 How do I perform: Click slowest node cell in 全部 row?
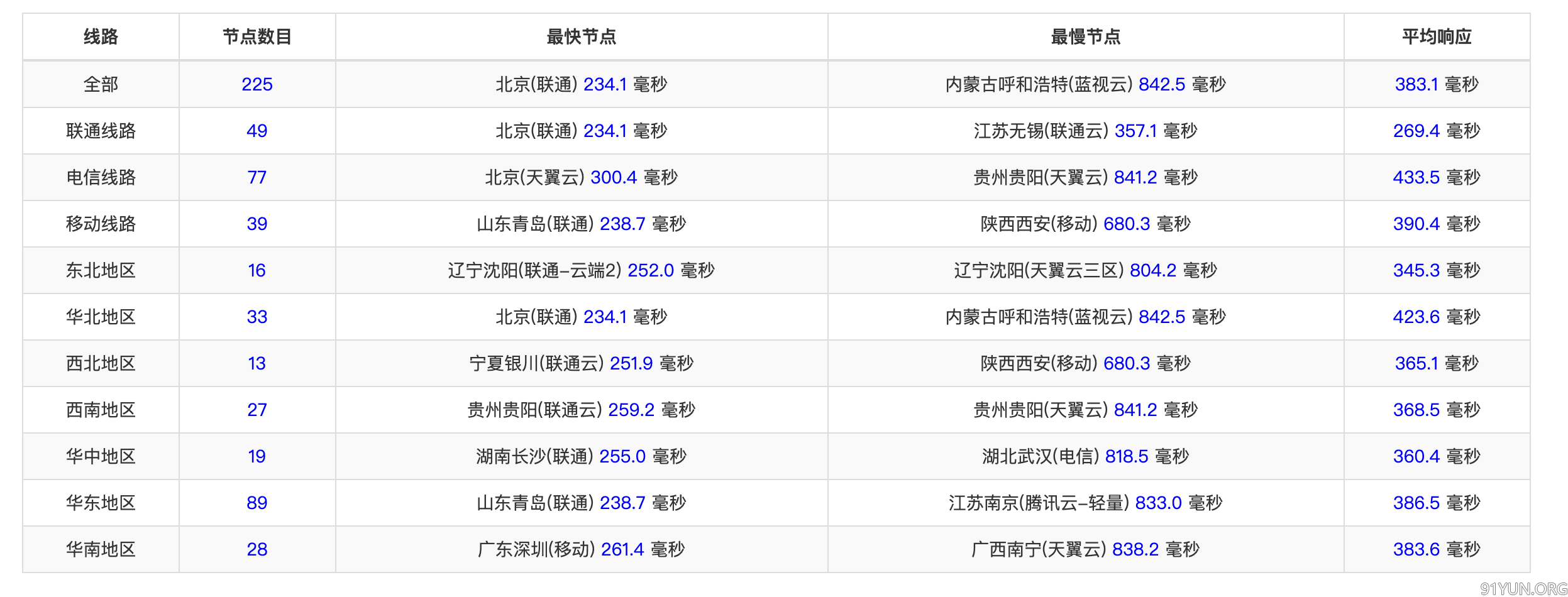pos(1086,84)
